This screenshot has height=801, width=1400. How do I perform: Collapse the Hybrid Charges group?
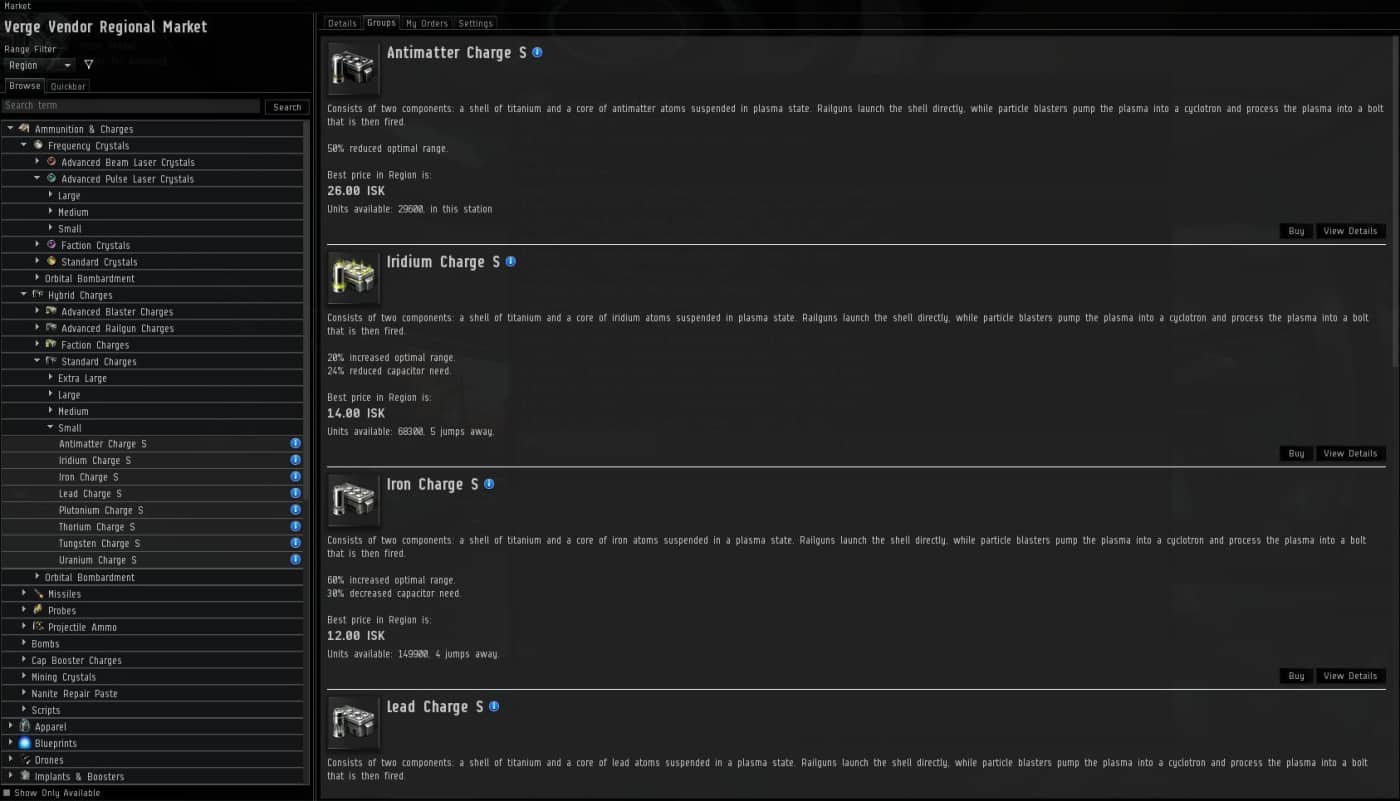pos(24,295)
